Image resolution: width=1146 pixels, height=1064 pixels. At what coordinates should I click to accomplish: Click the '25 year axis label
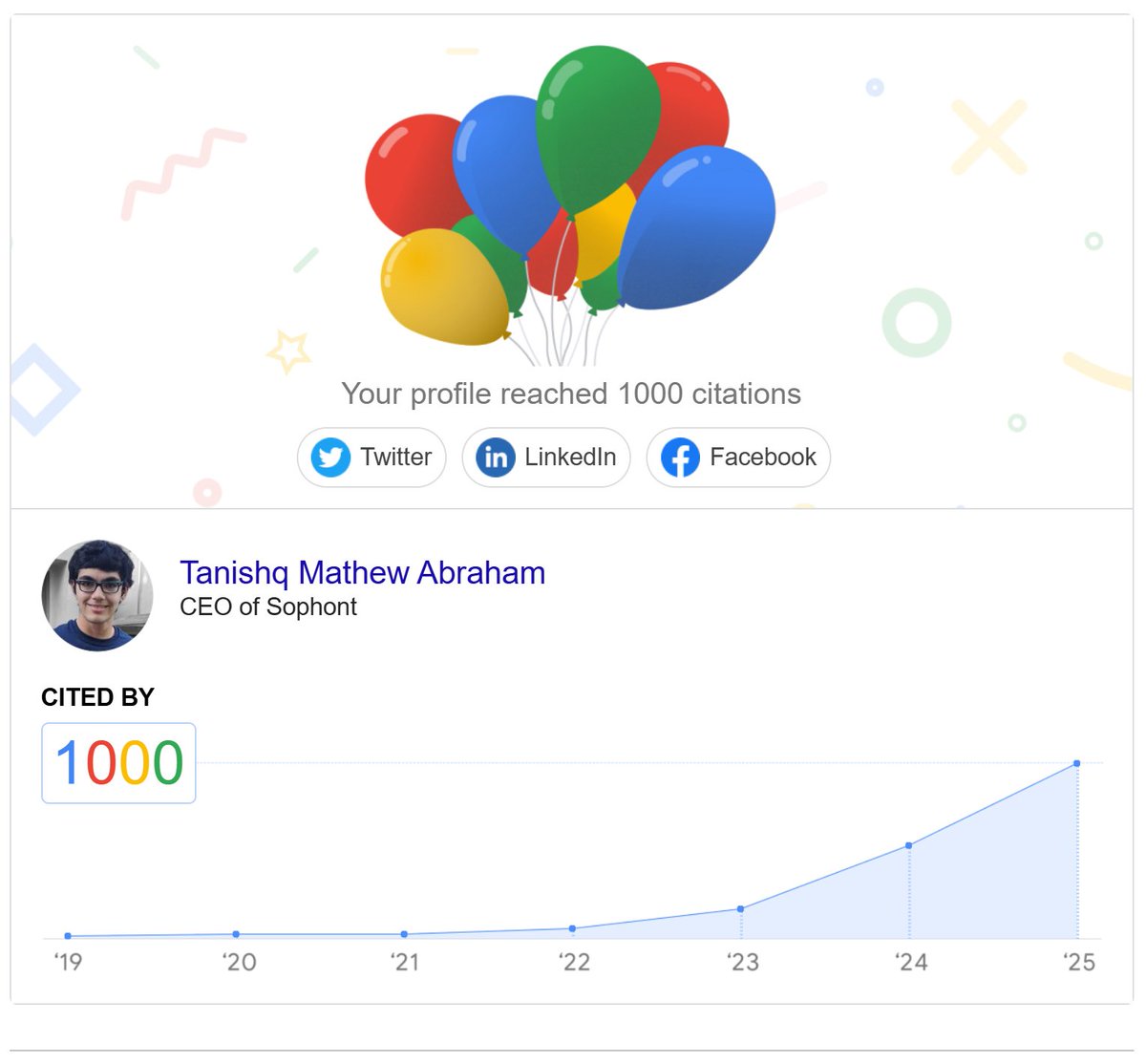1079,962
